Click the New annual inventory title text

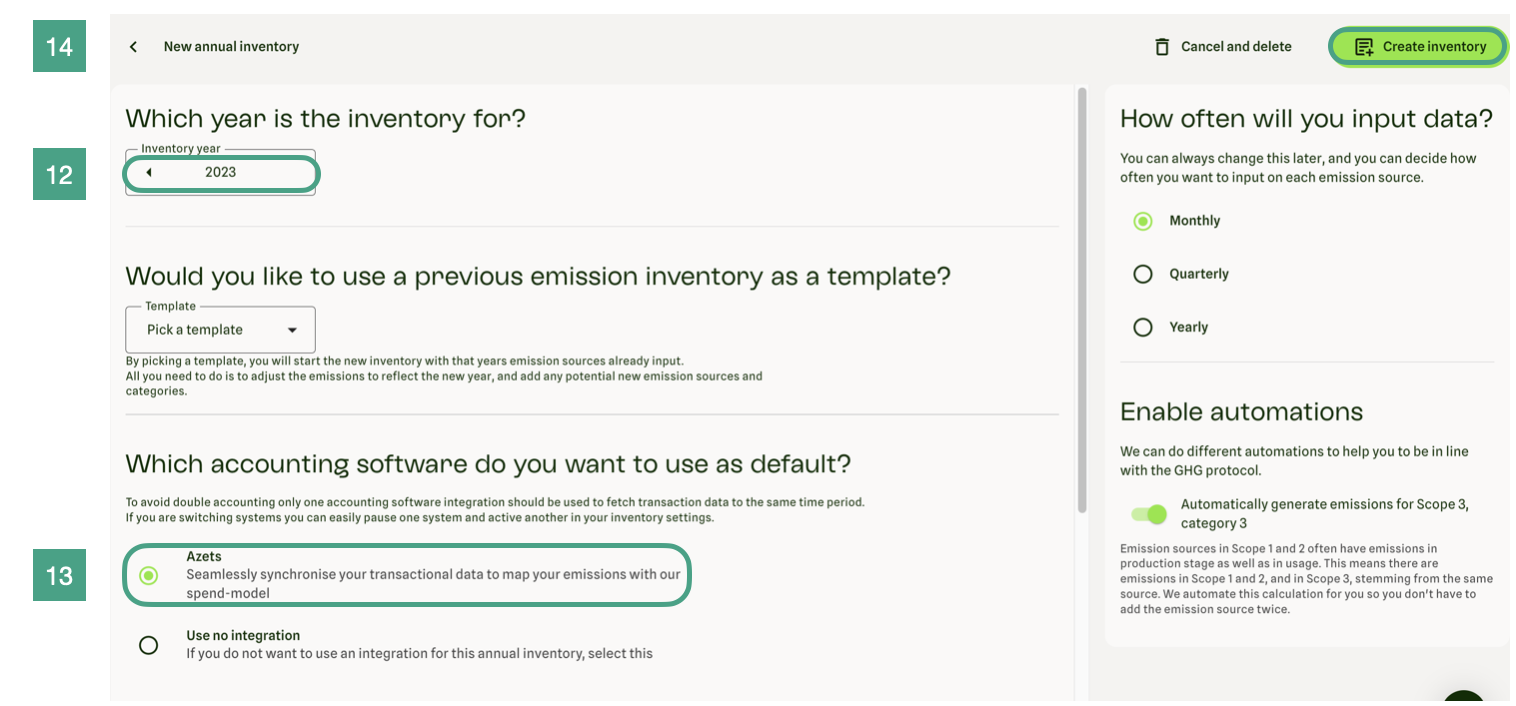coord(231,47)
